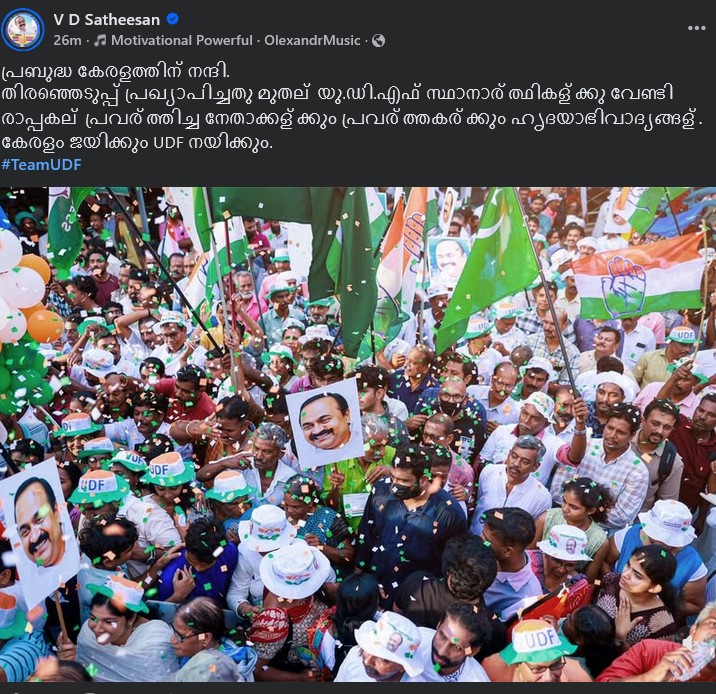This screenshot has height=694, width=716.
Task: Click the V D Satheesan name link
Action: 106,20
